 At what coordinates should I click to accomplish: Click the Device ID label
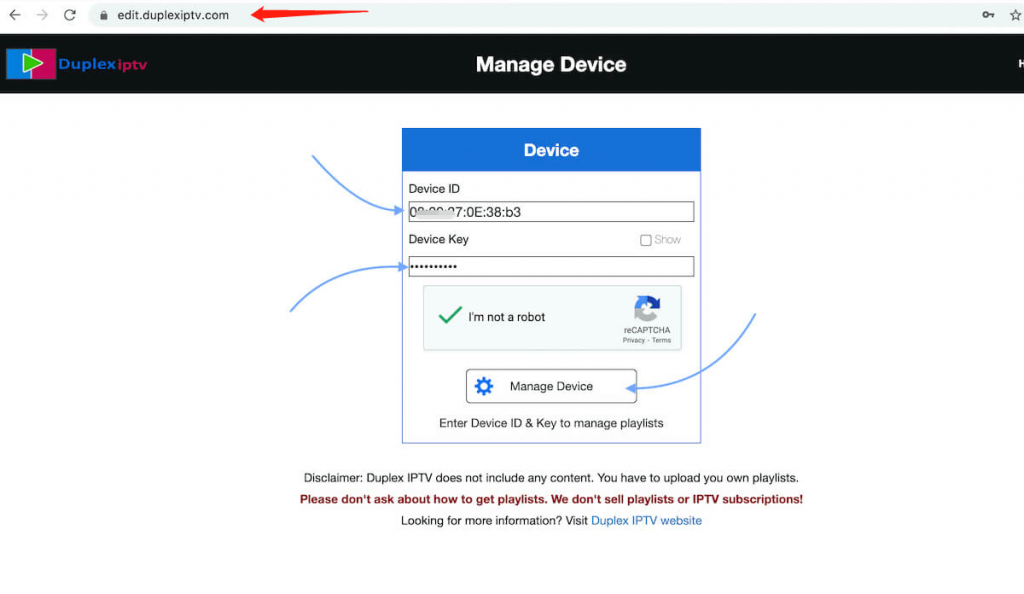point(434,189)
